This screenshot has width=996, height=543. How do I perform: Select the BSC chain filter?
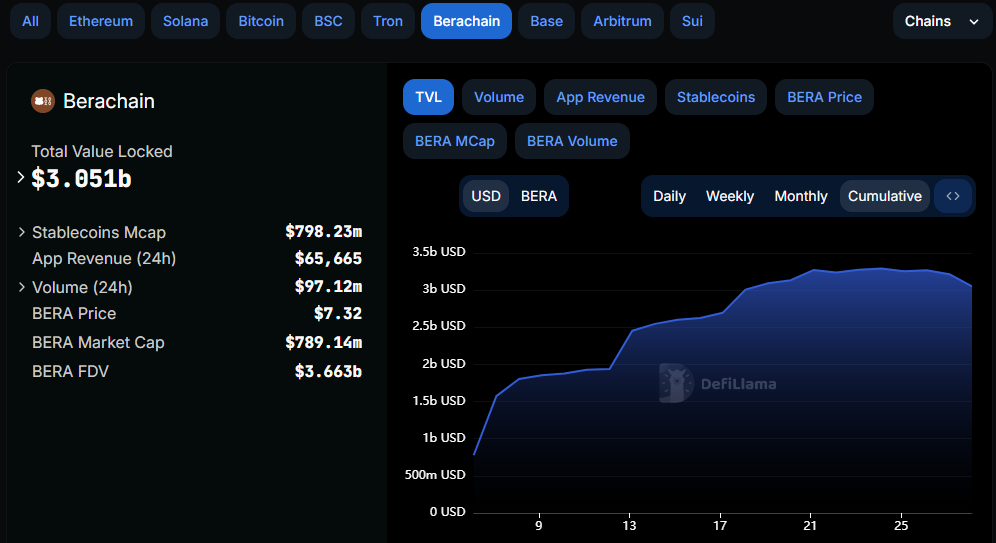coord(328,21)
